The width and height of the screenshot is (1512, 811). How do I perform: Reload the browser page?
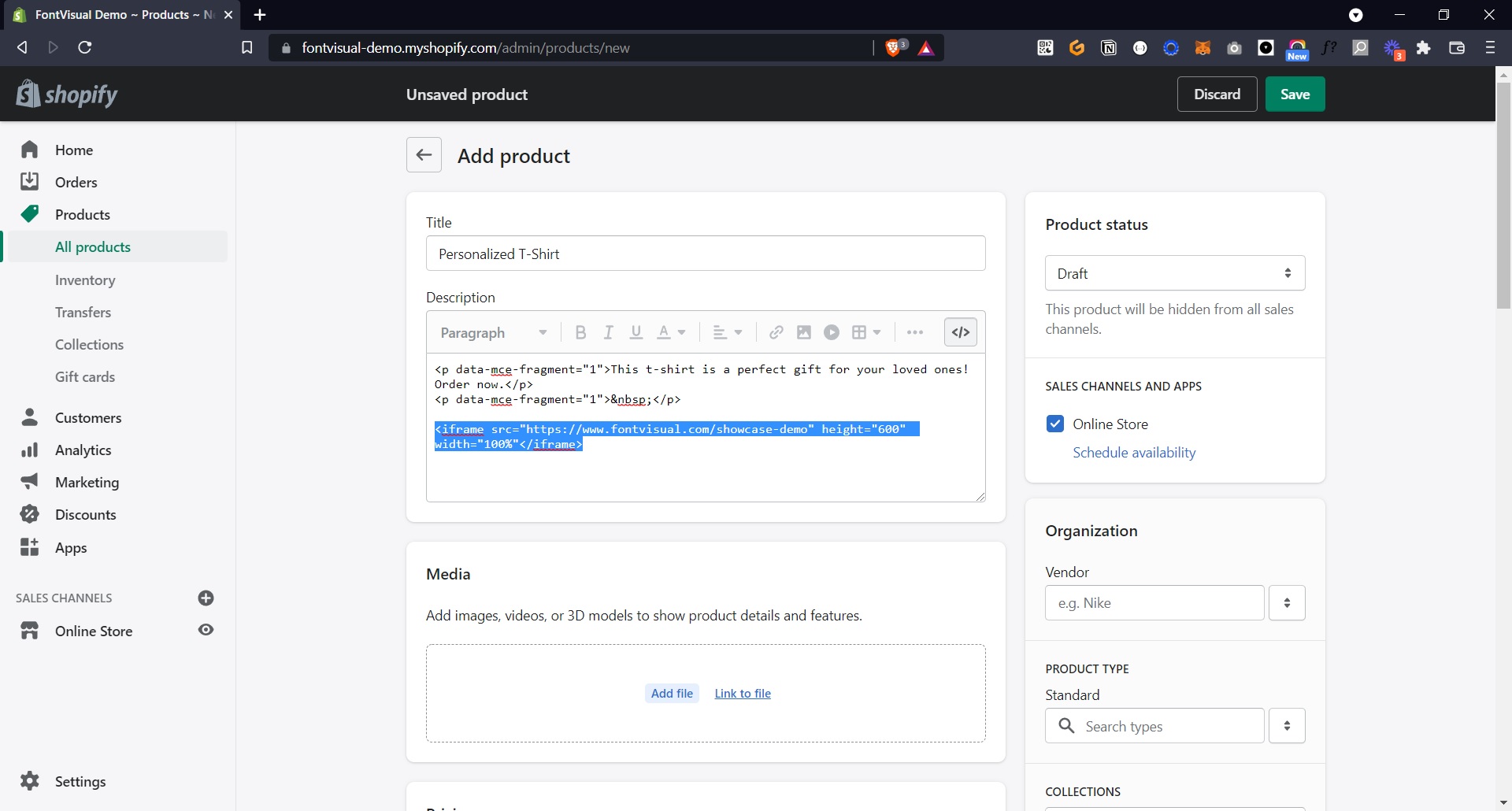coord(85,47)
